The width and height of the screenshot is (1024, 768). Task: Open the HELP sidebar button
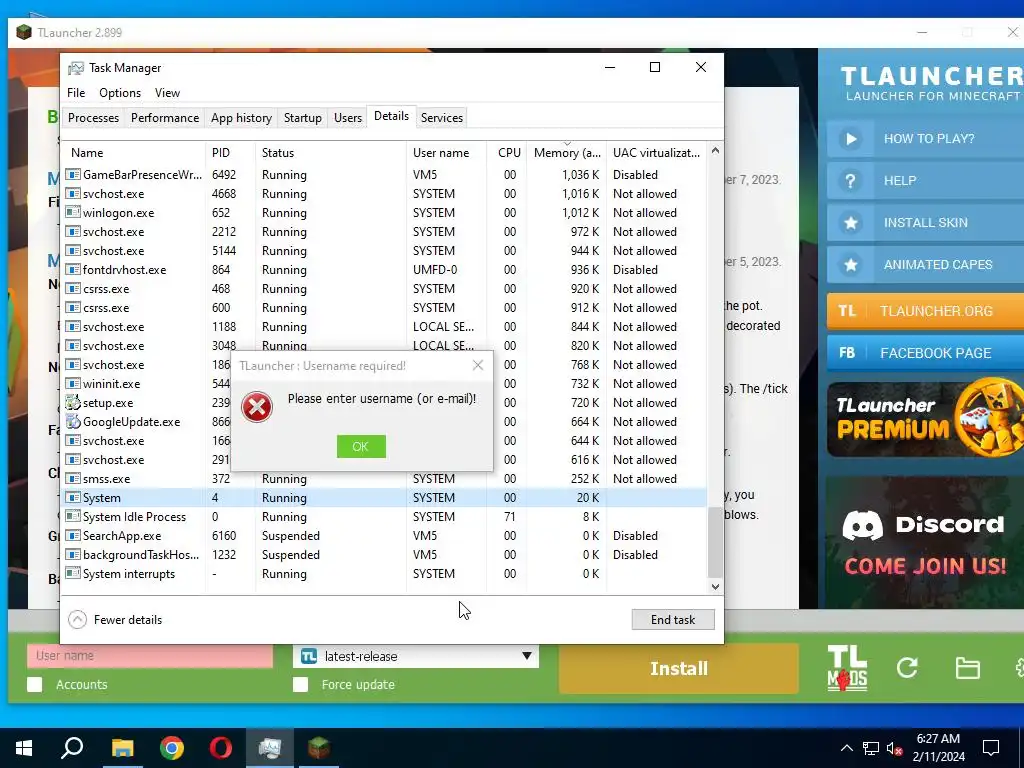pyautogui.click(x=925, y=180)
